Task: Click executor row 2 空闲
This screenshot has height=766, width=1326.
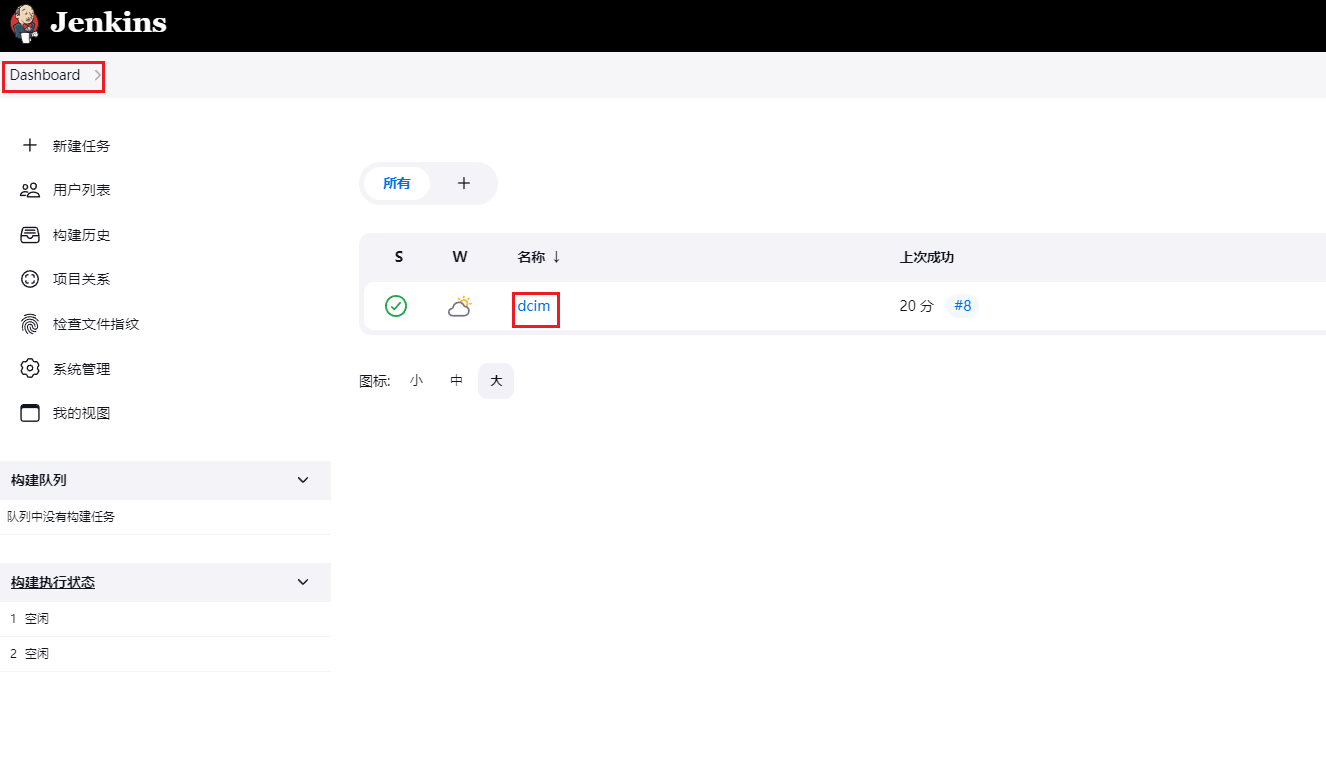Action: (x=165, y=654)
